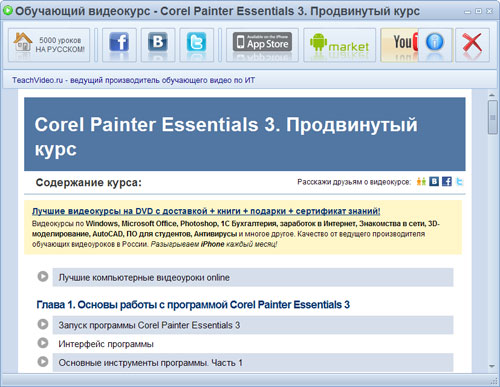Share via friends icon next to Расскажи друзьям
Screen dimensions: 500x387
click(421, 182)
